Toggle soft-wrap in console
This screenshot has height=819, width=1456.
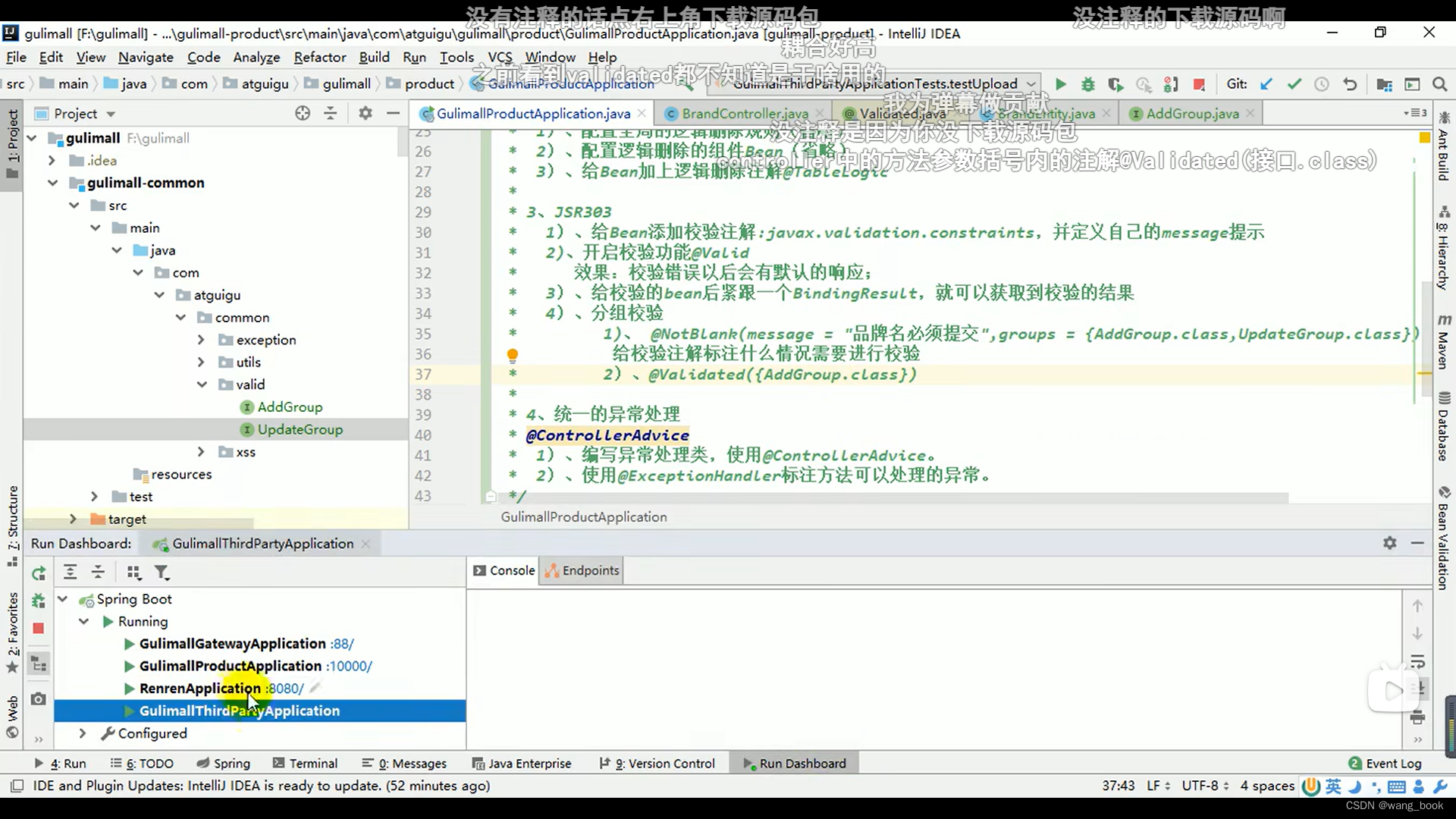1417,661
